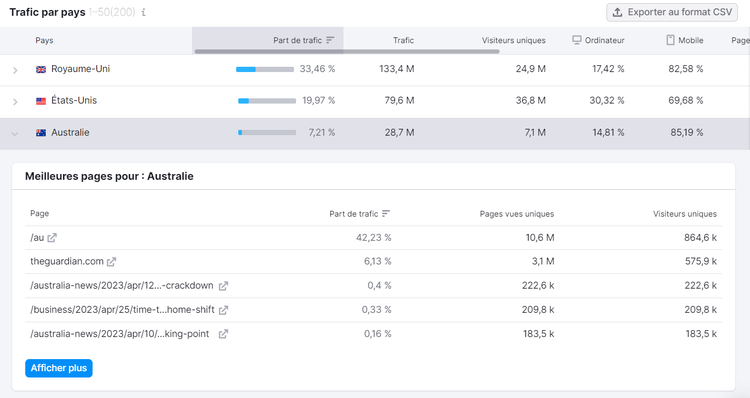Click the Australie traffic share bar
The height and width of the screenshot is (398, 750).
pyautogui.click(x=267, y=133)
